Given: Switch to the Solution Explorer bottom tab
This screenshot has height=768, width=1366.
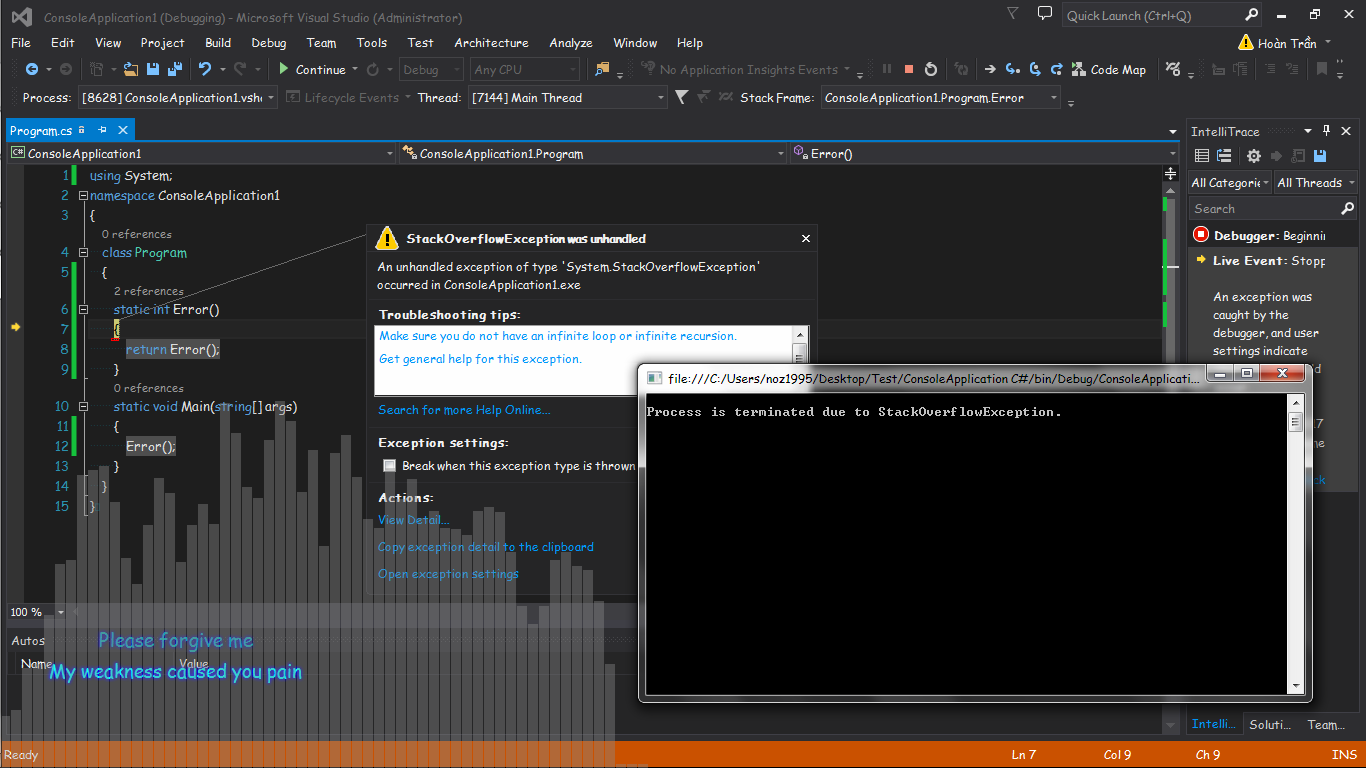Looking at the screenshot, I should pyautogui.click(x=1270, y=724).
